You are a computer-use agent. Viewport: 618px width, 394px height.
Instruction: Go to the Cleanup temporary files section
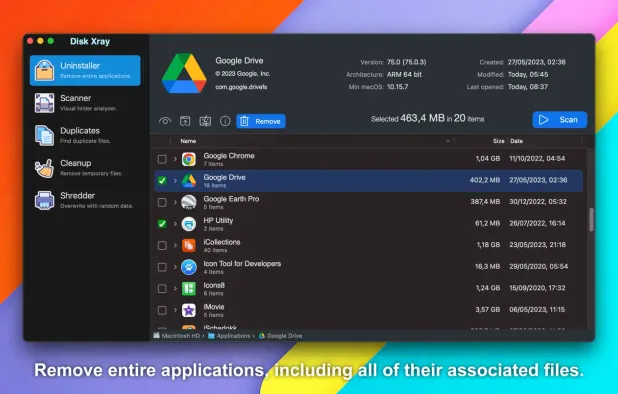(85, 167)
